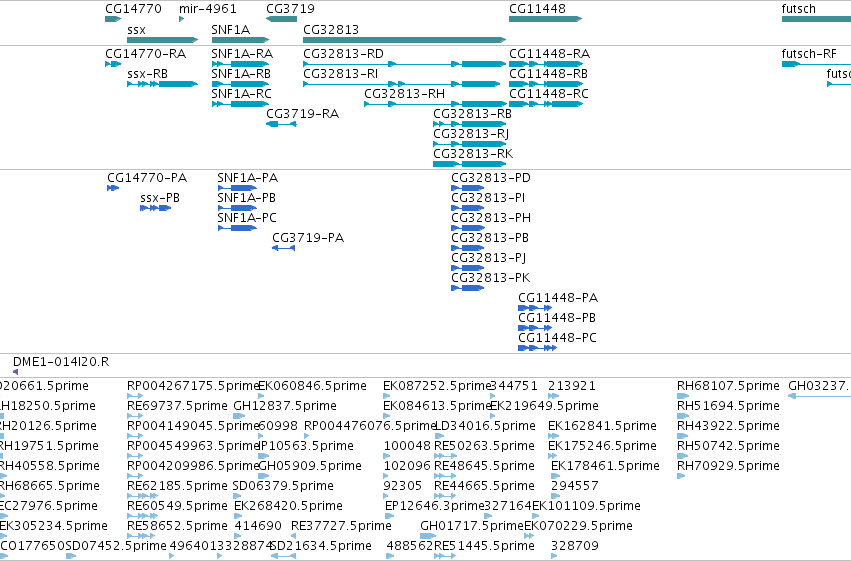Open the SNF1A-RC transcript label

pos(241,94)
